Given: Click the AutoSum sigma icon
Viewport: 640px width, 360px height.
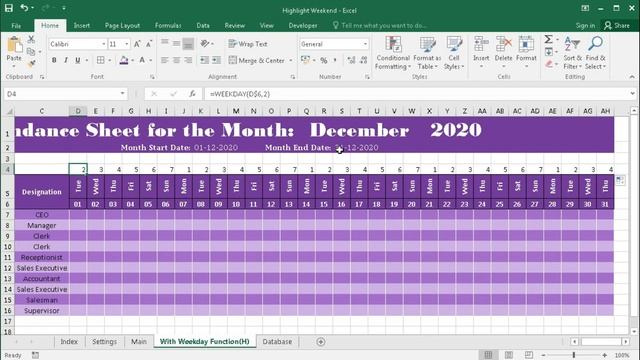Looking at the screenshot, I should click(549, 40).
